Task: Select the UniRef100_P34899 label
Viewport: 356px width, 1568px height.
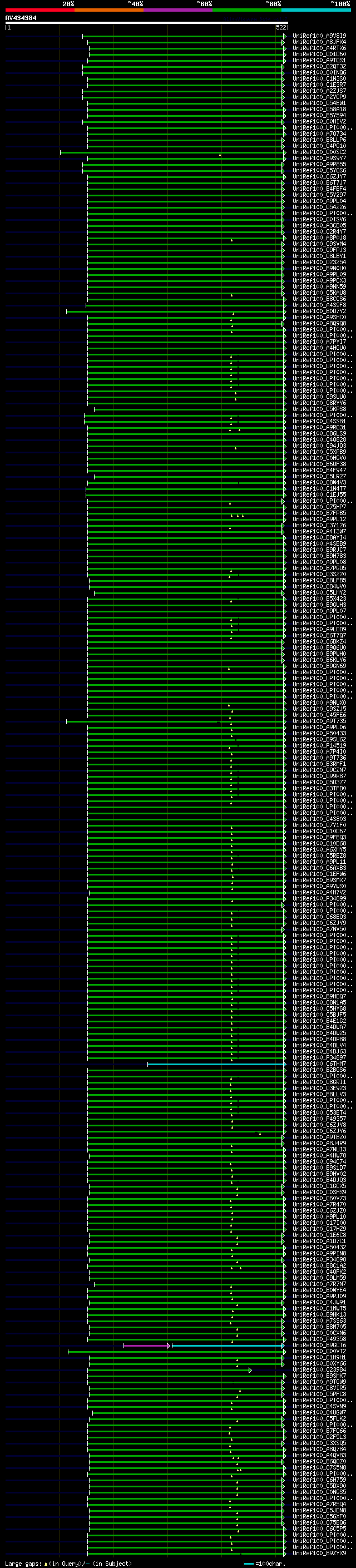Action: click(319, 898)
